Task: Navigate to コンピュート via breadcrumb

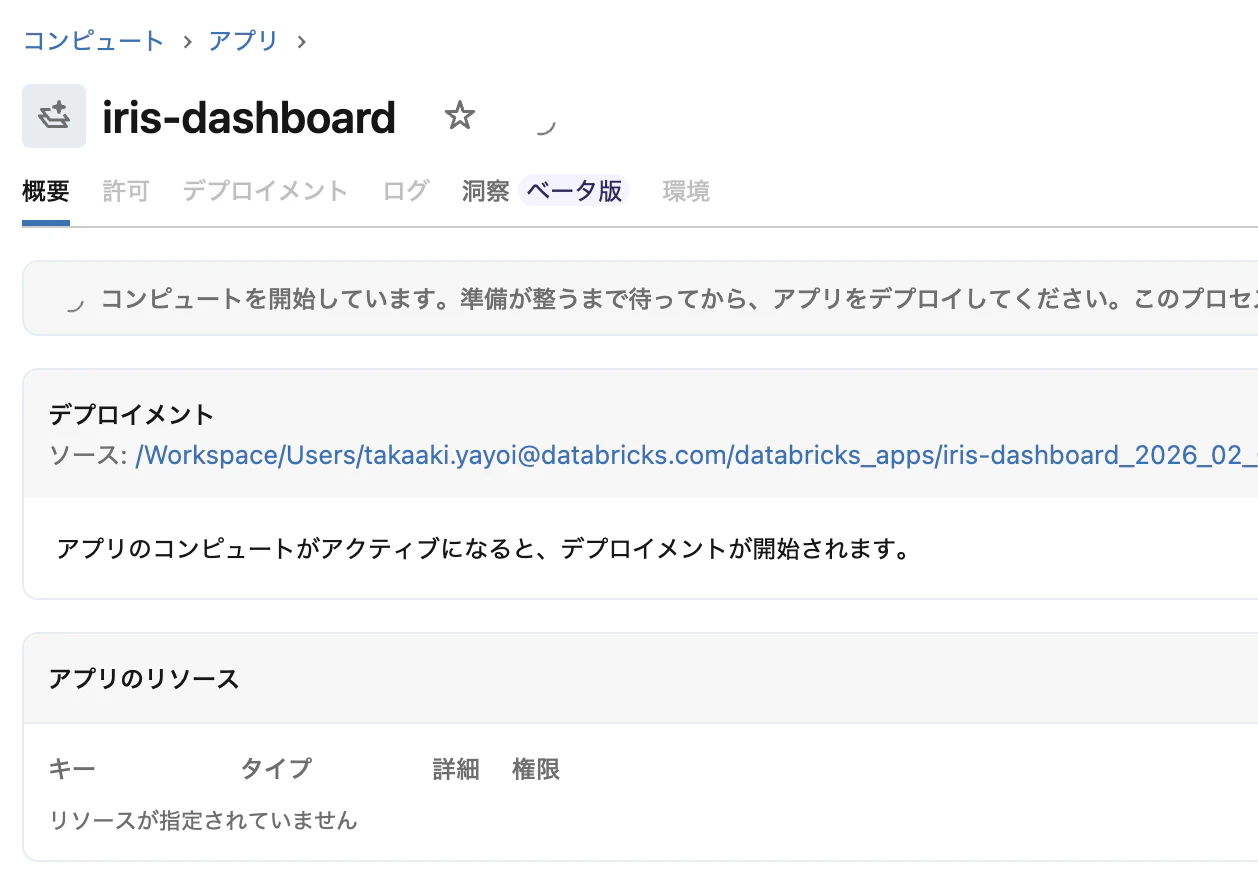Action: [92, 41]
